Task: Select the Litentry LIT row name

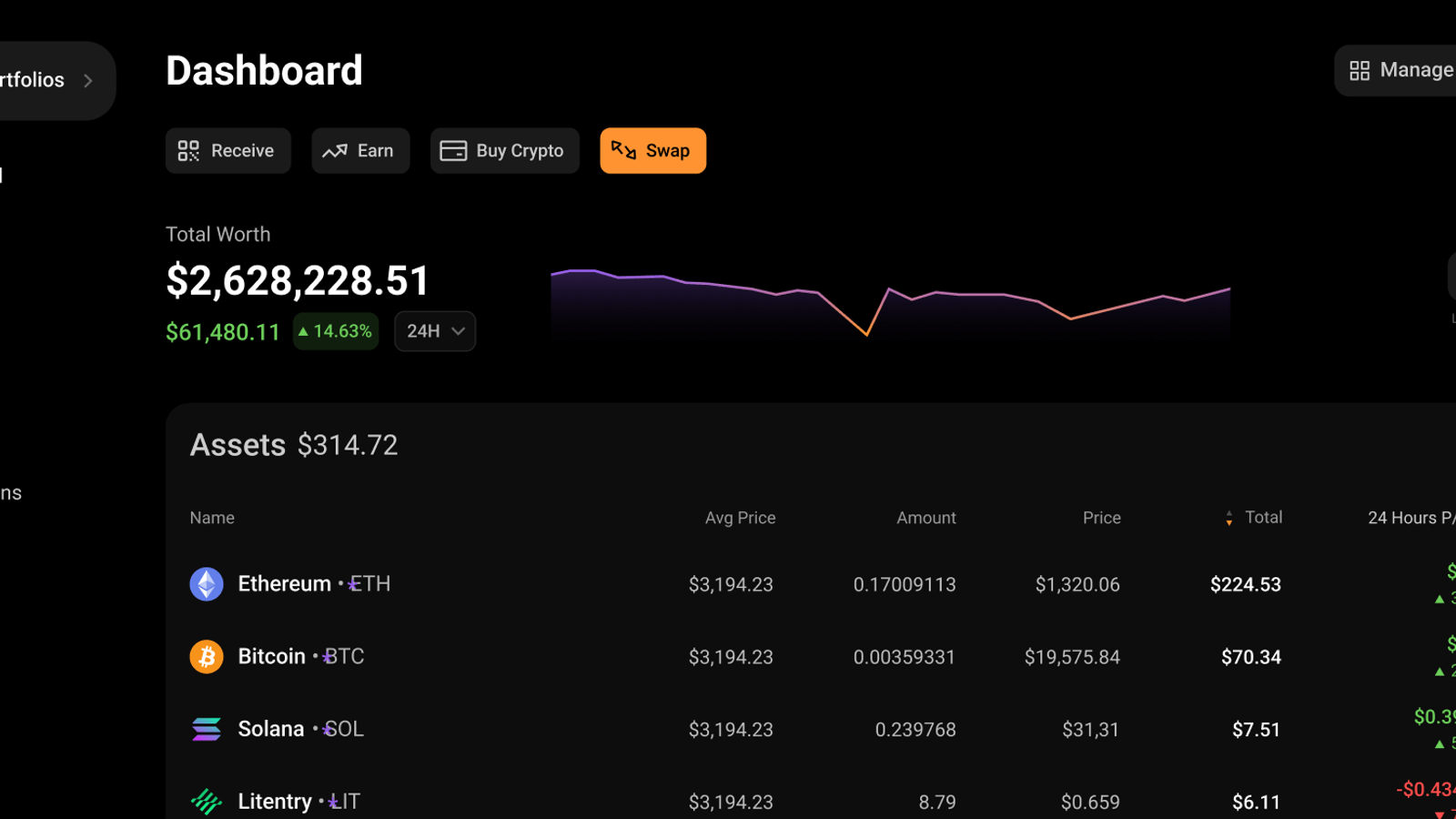Action: coord(298,802)
